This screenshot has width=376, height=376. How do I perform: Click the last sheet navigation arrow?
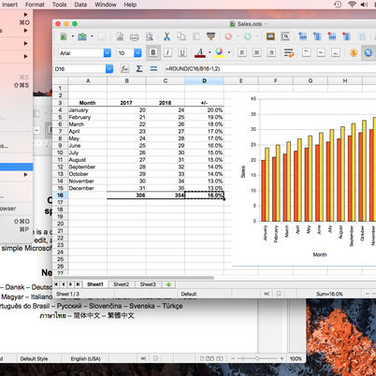(x=78, y=284)
